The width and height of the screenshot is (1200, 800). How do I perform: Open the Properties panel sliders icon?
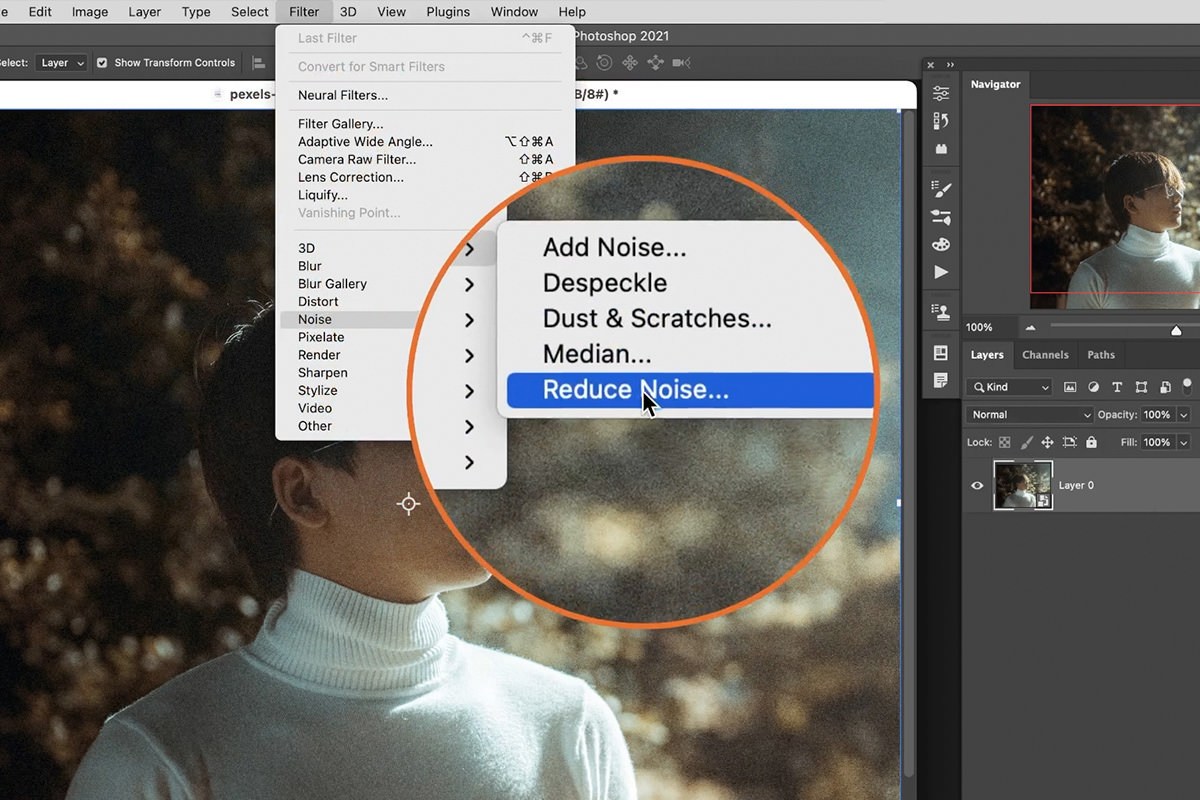(x=941, y=93)
